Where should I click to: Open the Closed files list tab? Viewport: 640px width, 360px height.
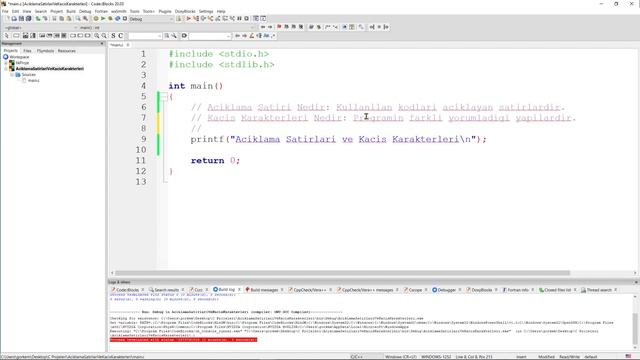pyautogui.click(x=557, y=290)
